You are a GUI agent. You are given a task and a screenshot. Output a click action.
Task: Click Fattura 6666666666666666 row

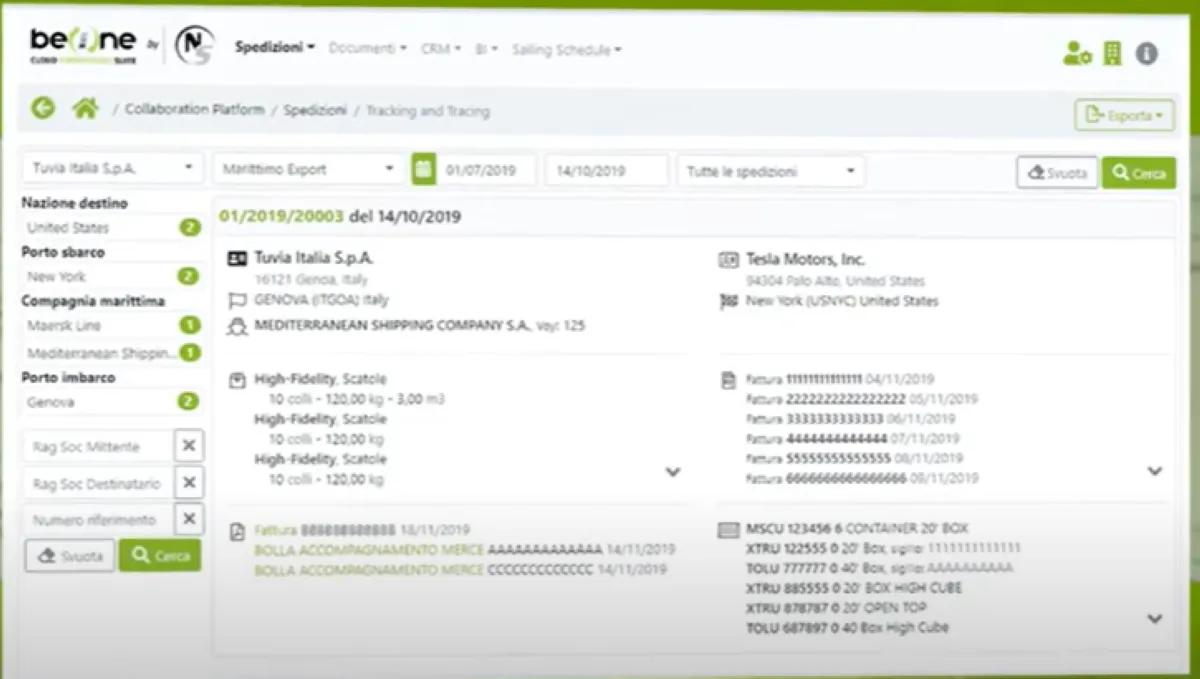click(x=862, y=479)
